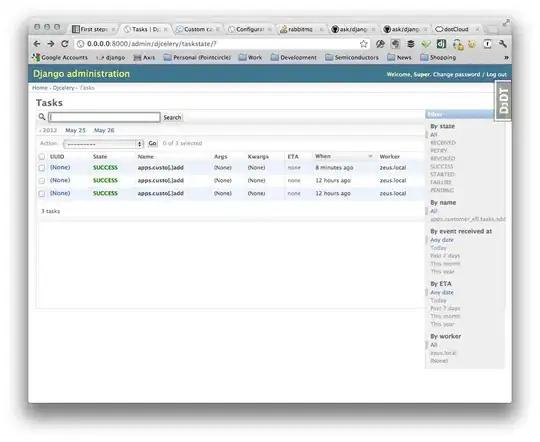Check the task row from 8 minutes ago
This screenshot has width=540, height=442.
42,168
